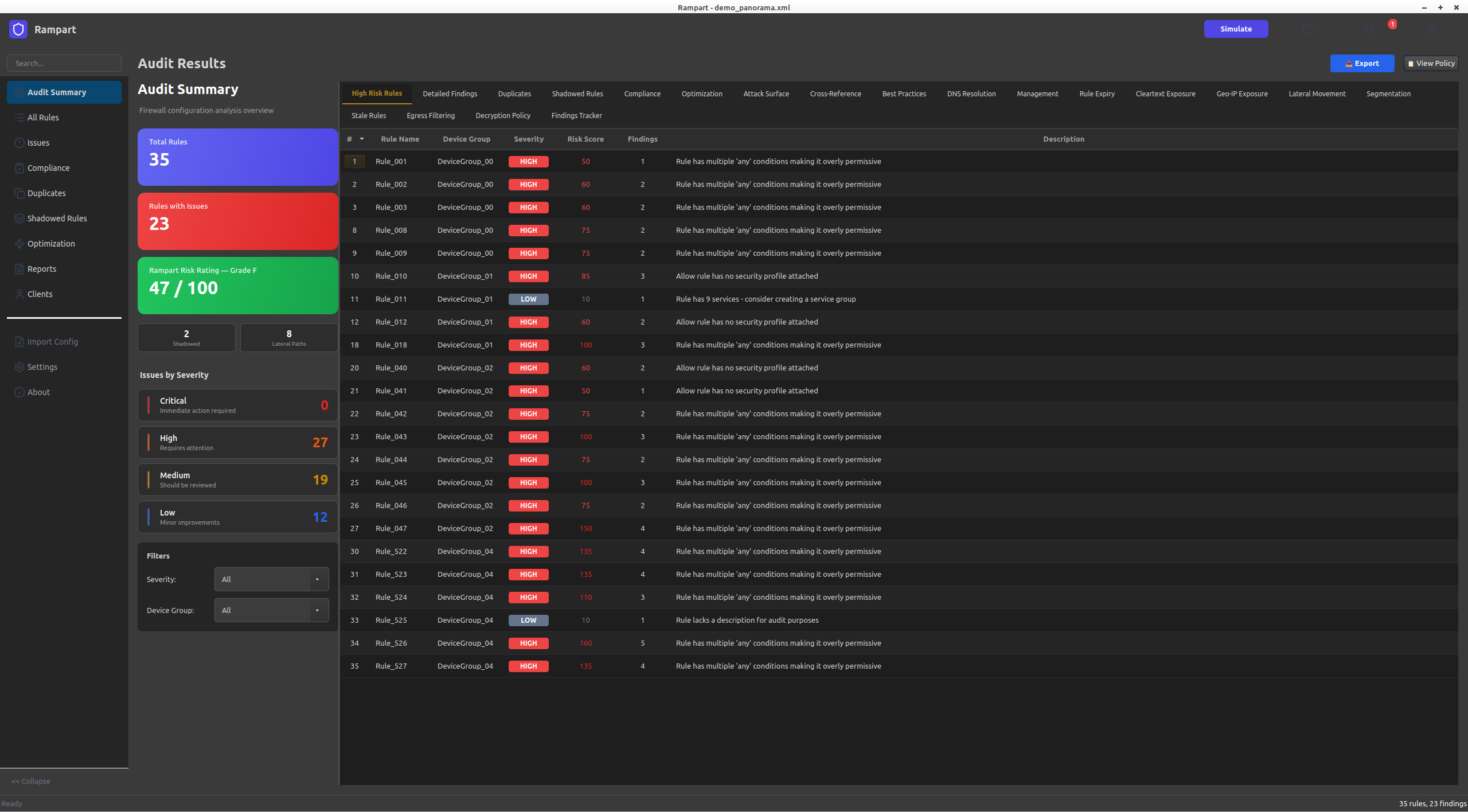The image size is (1468, 812).
Task: Open the Device Group filter dropdown
Action: (x=271, y=610)
